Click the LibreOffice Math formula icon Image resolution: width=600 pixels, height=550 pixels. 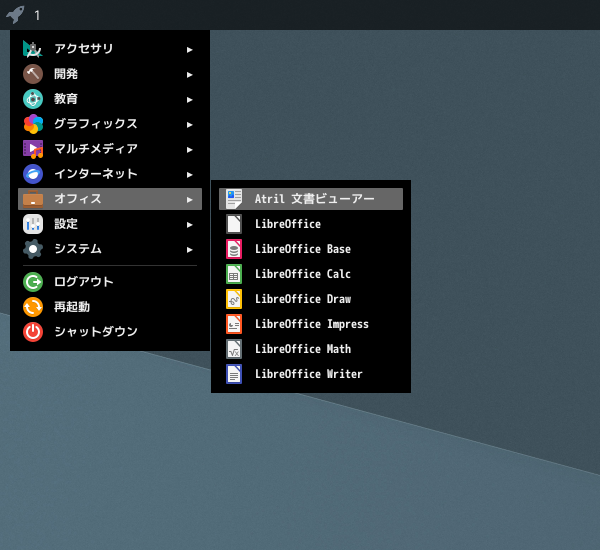pyautogui.click(x=234, y=349)
